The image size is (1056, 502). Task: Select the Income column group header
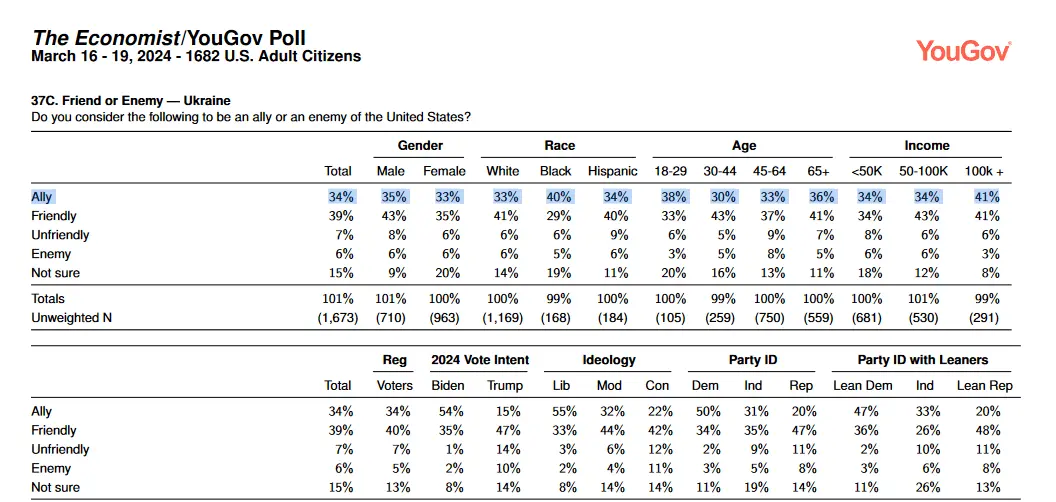pyautogui.click(x=927, y=145)
